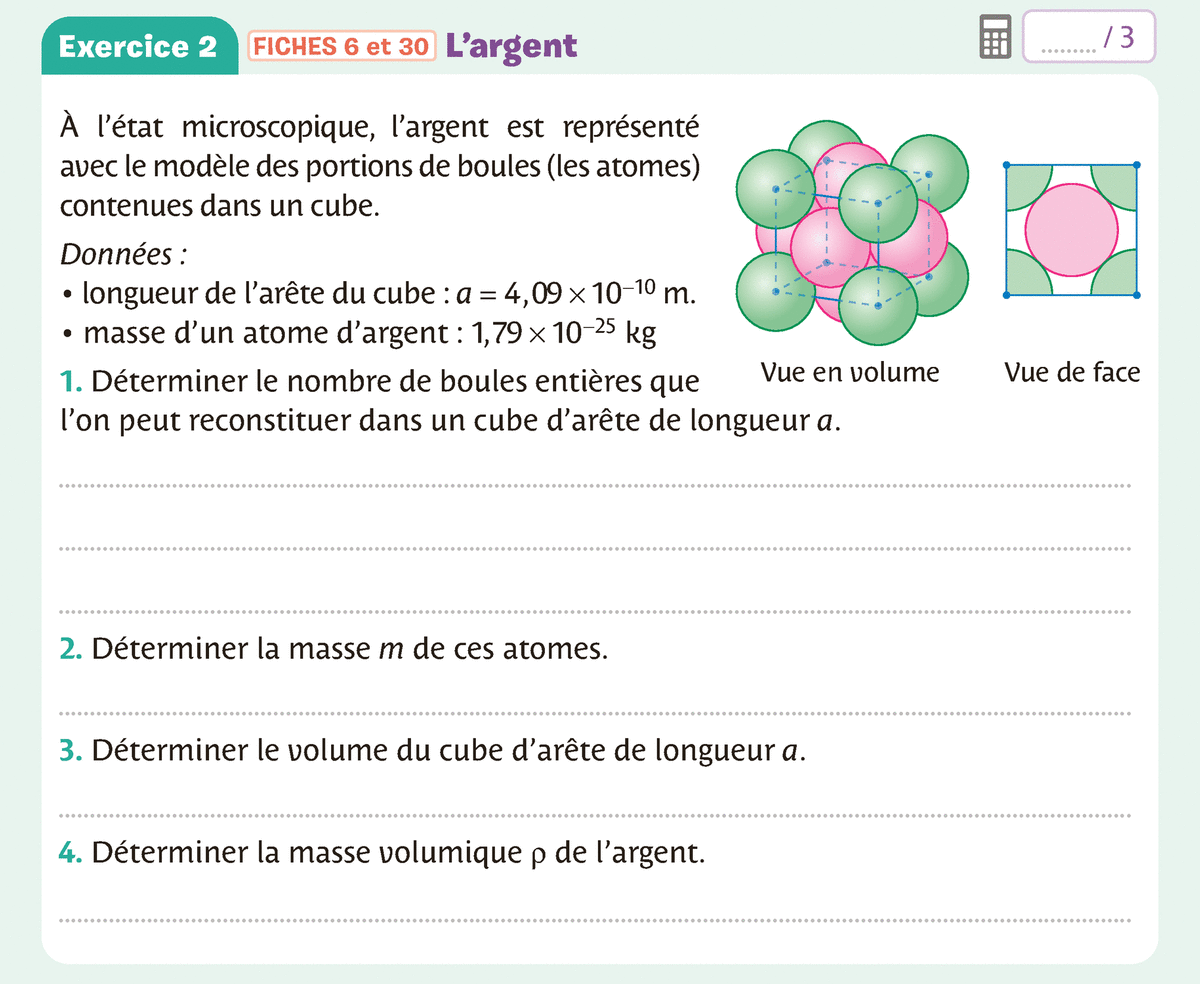Click first dotted answer line under question 1
1200x984 pixels.
tap(595, 486)
